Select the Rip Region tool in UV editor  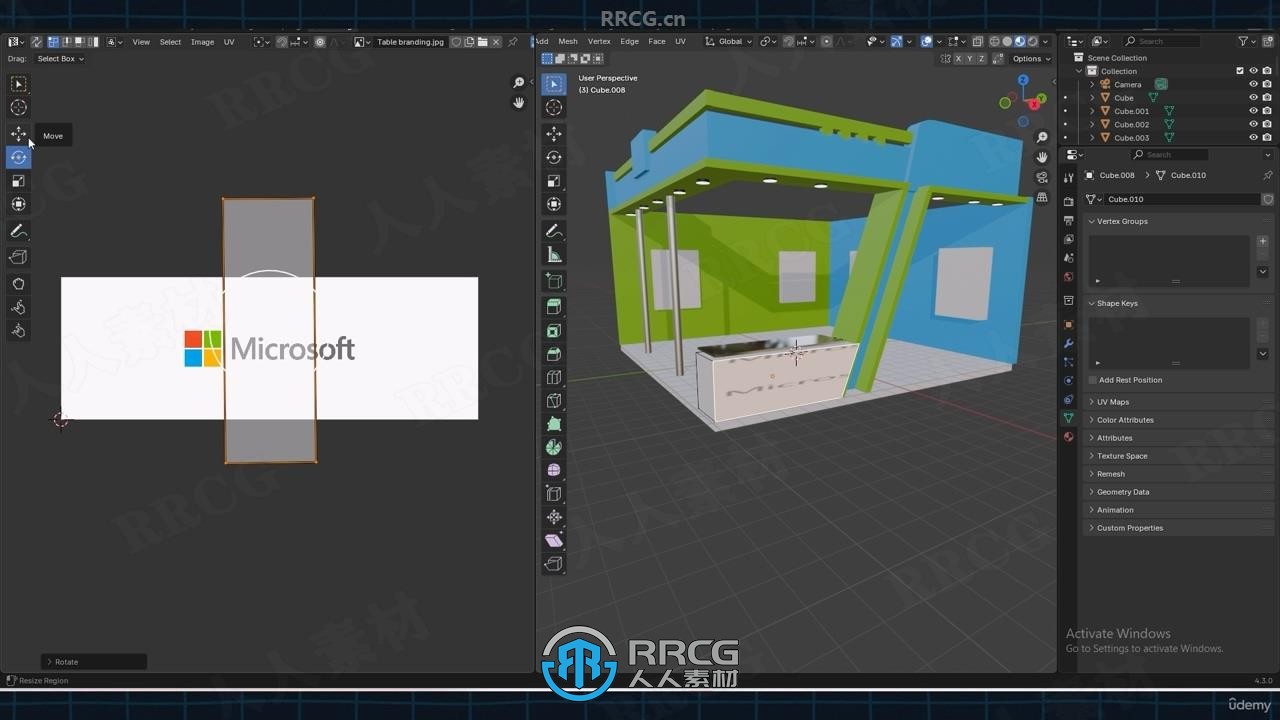(x=18, y=257)
